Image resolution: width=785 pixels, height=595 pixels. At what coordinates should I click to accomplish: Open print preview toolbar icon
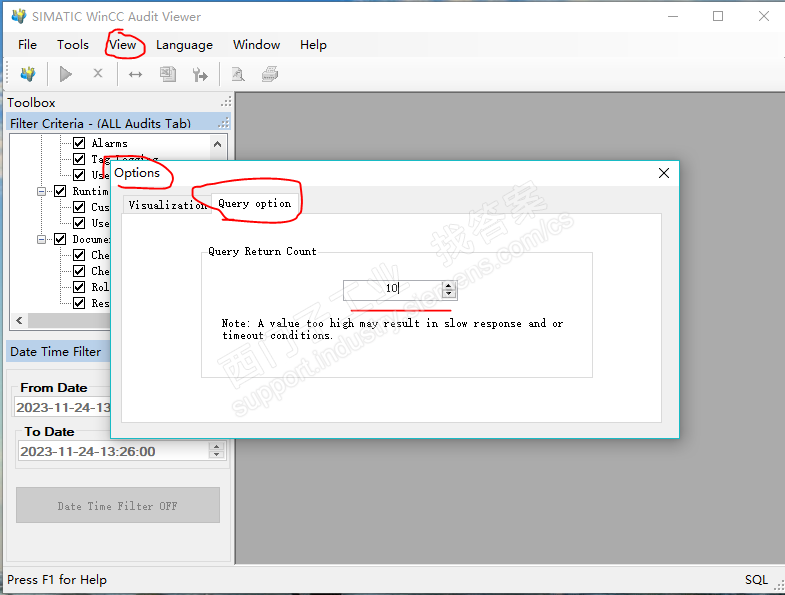[238, 74]
